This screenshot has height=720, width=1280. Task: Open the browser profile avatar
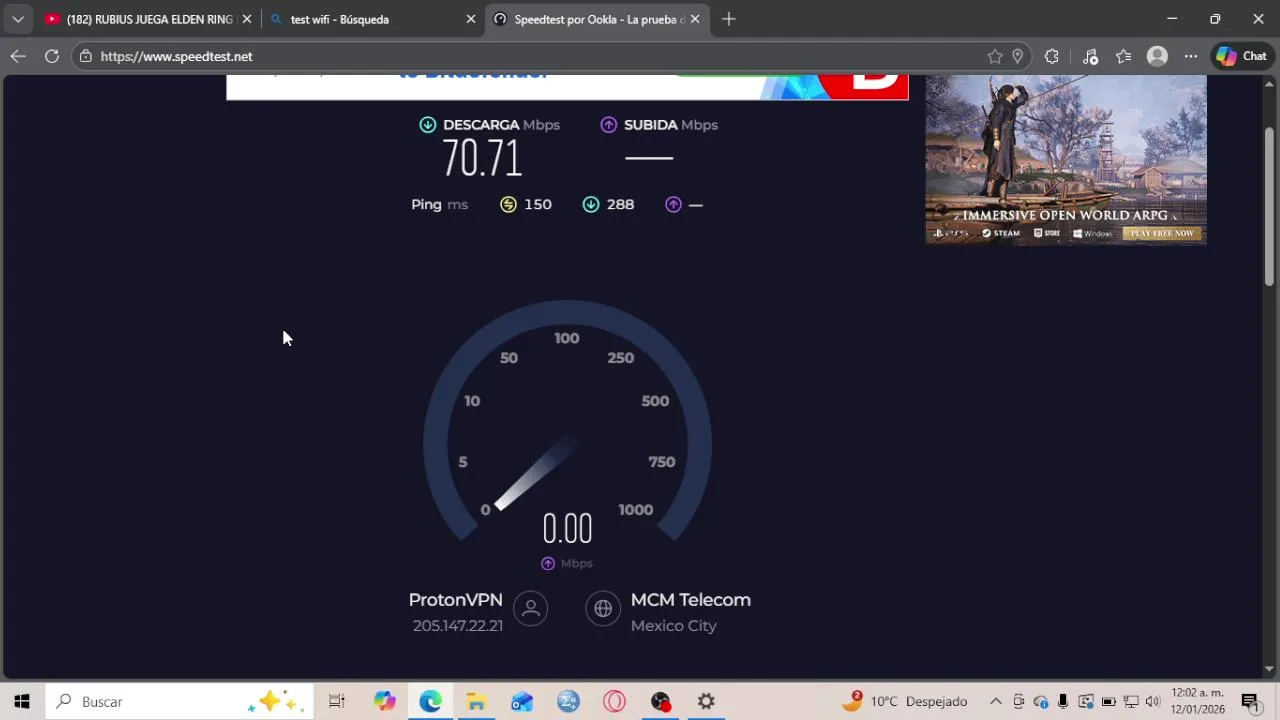click(x=1157, y=56)
